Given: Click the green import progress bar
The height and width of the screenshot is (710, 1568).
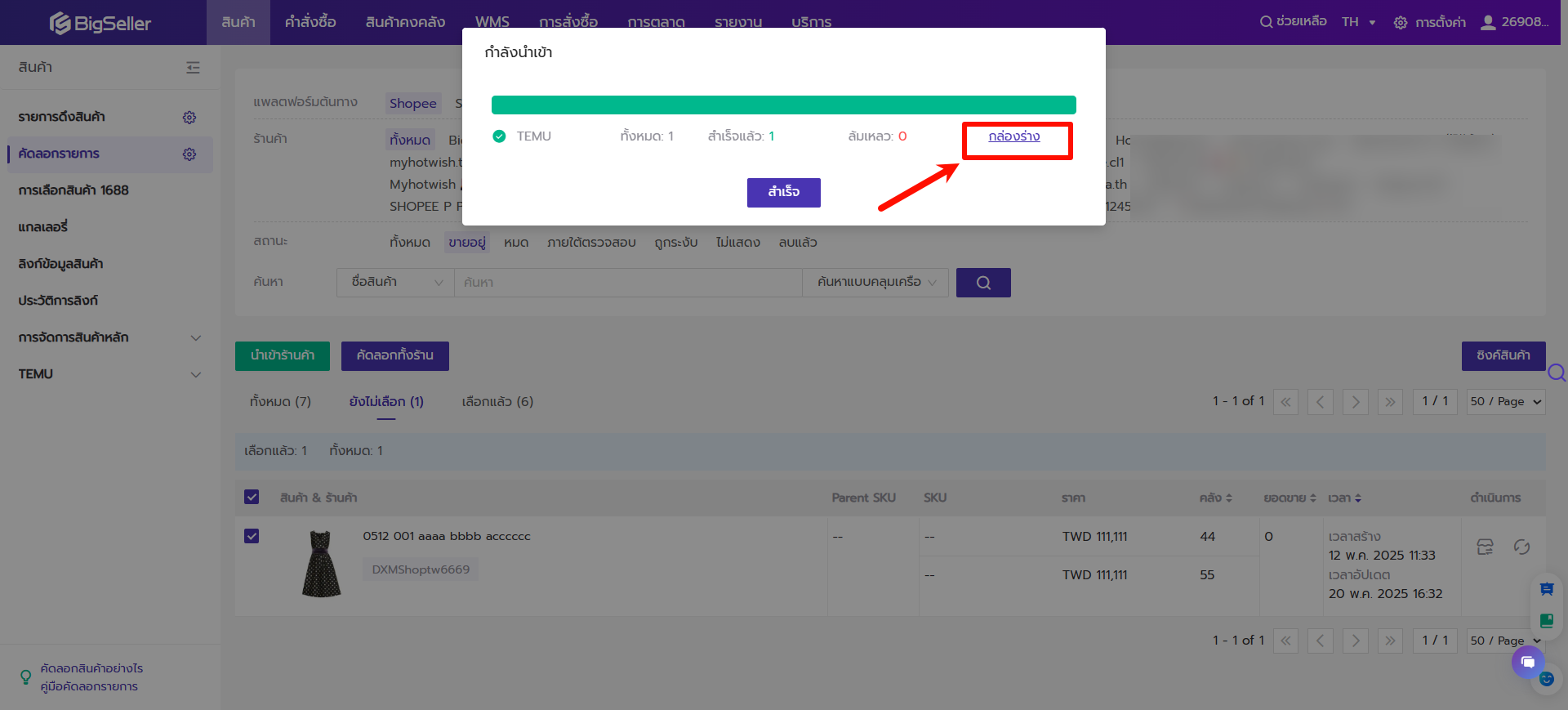Looking at the screenshot, I should 784,105.
